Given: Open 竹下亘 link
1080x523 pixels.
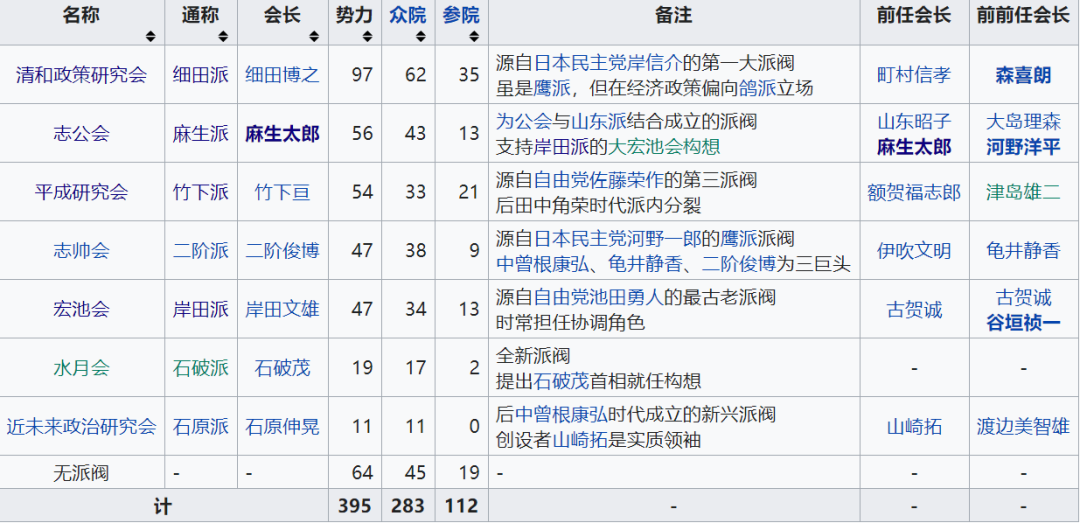Looking at the screenshot, I should (x=282, y=192).
